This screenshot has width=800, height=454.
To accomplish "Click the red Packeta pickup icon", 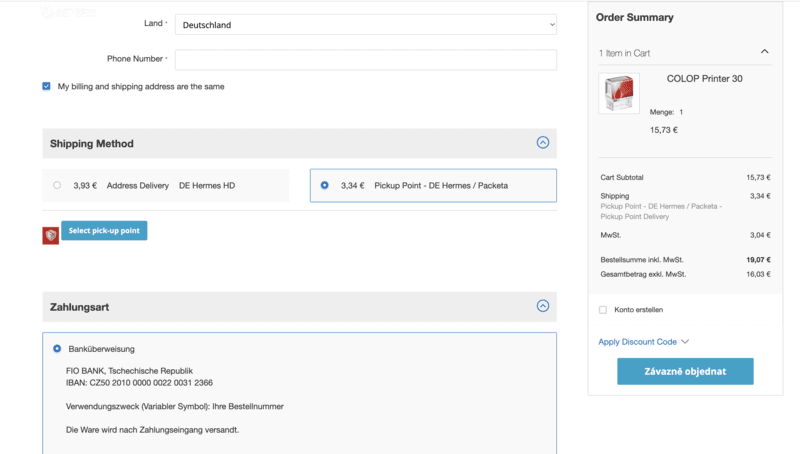I will click(50, 235).
